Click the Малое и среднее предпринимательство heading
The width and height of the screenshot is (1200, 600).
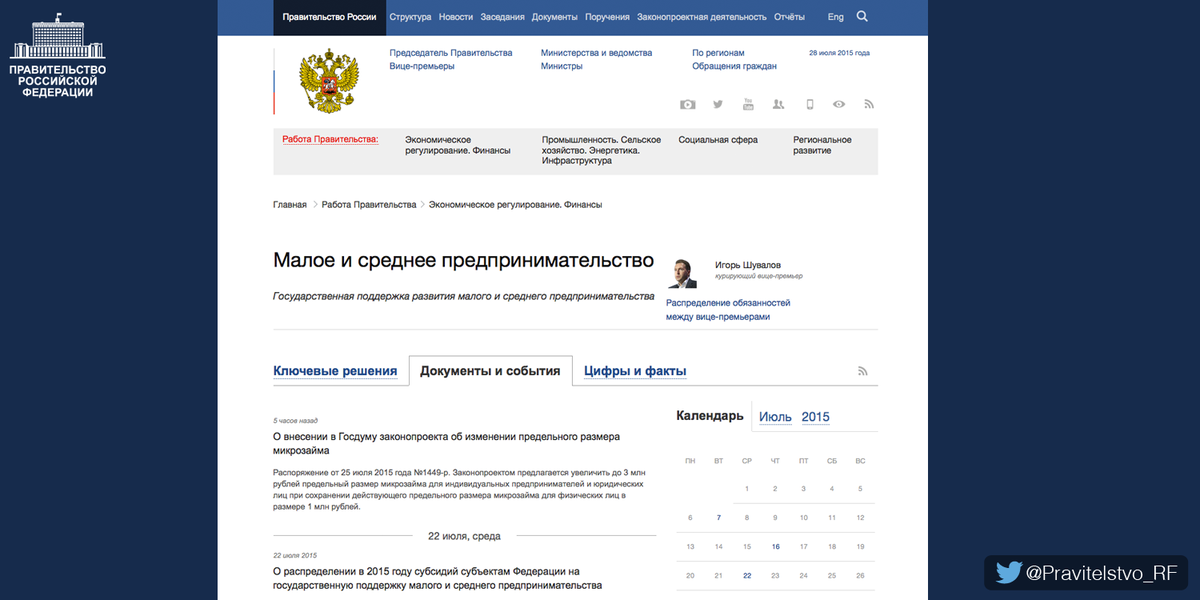click(463, 260)
